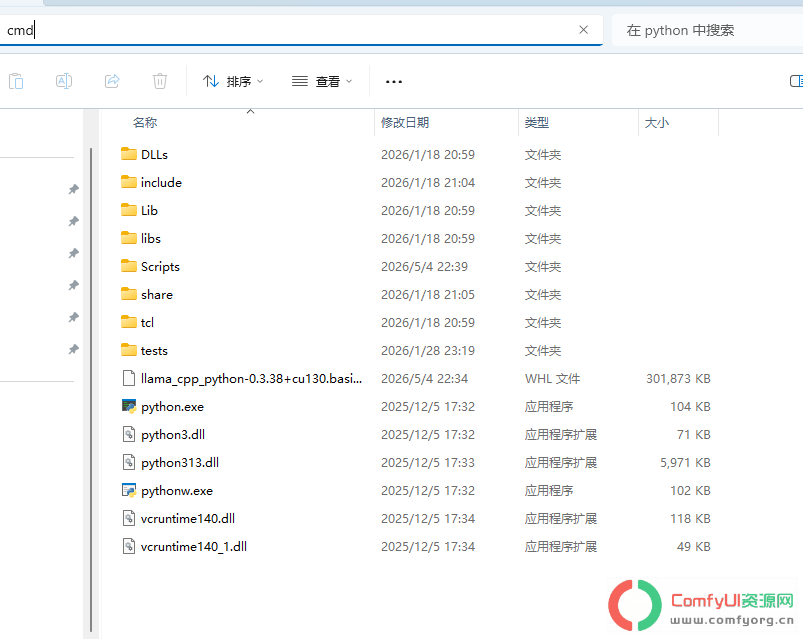Select the vcruntime140_1.dll file icon
Image resolution: width=803 pixels, height=639 pixels.
pyautogui.click(x=129, y=546)
